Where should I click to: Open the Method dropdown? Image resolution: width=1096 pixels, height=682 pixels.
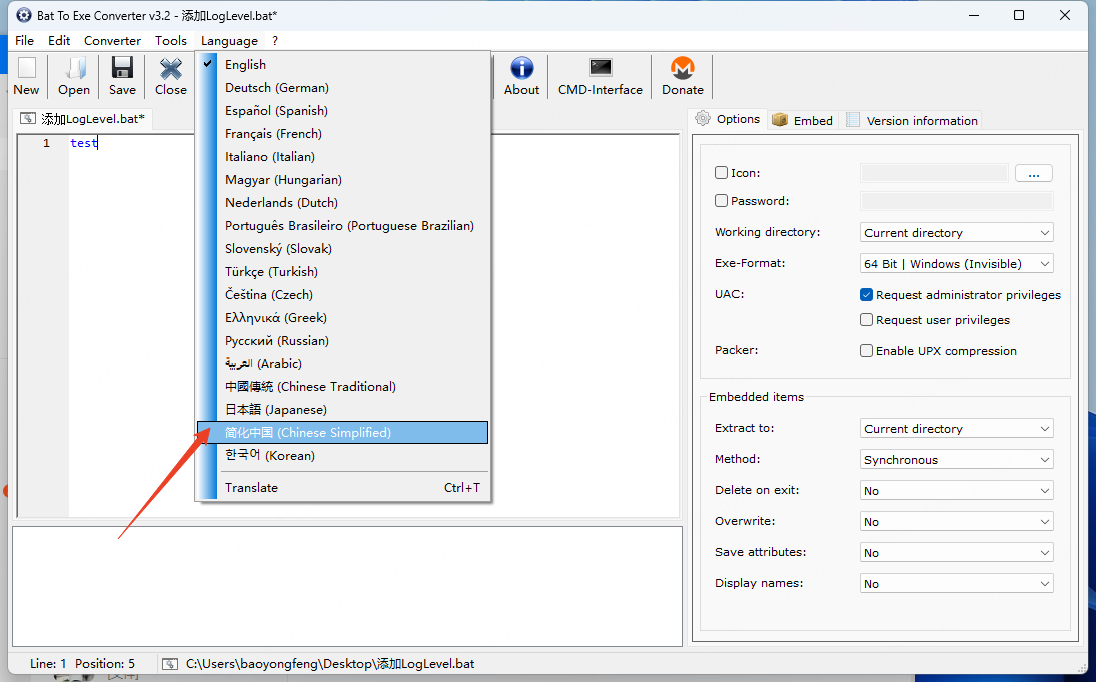coord(956,460)
